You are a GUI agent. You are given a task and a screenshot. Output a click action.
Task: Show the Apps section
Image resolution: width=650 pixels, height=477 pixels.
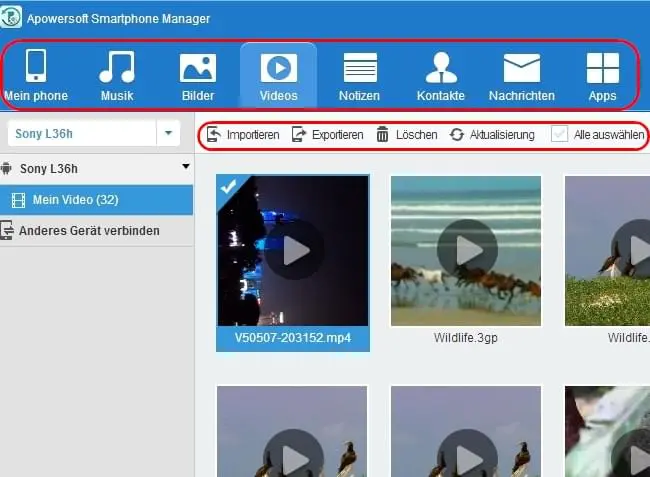point(602,77)
